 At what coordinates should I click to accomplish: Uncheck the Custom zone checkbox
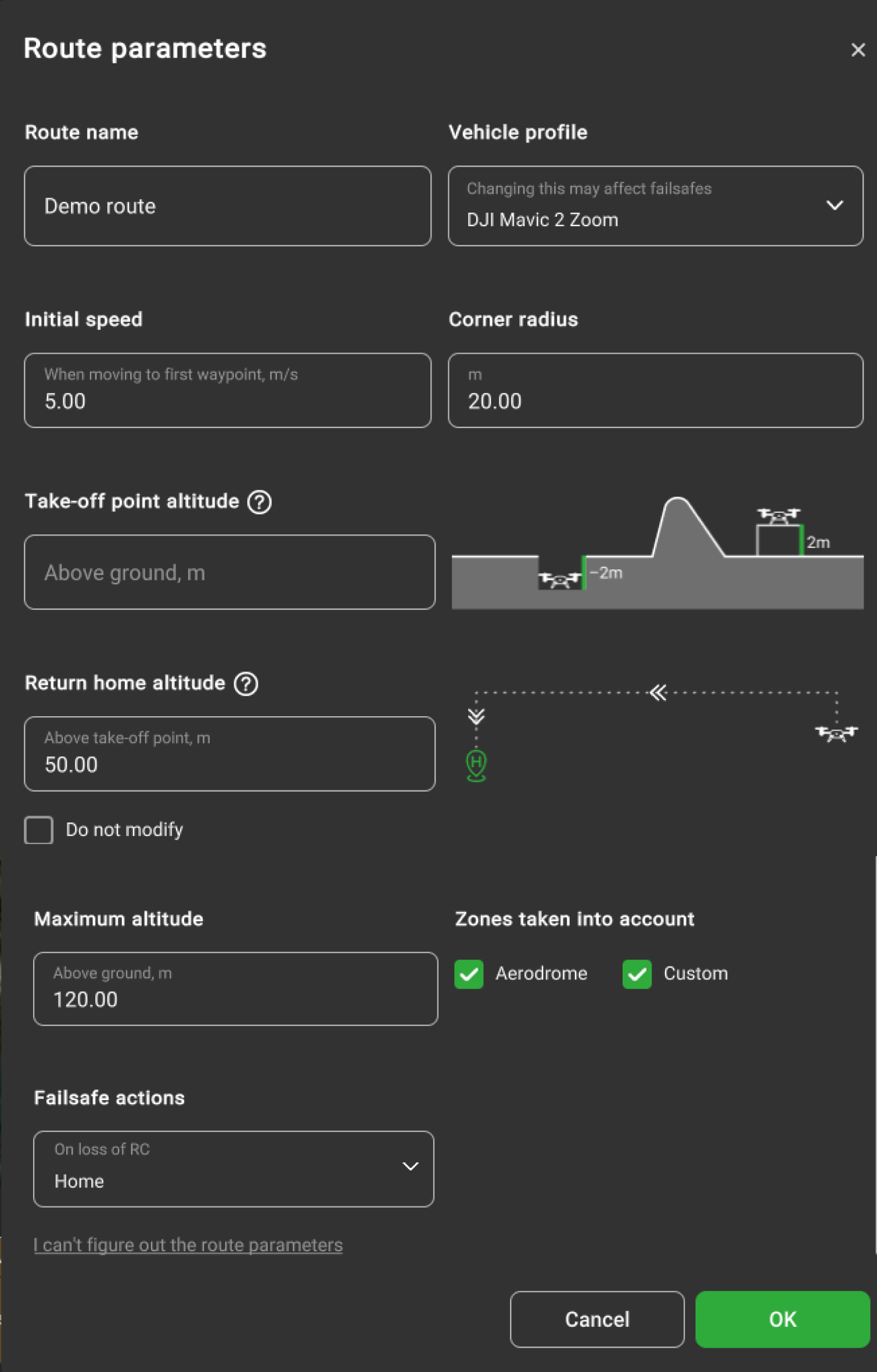[x=637, y=974]
